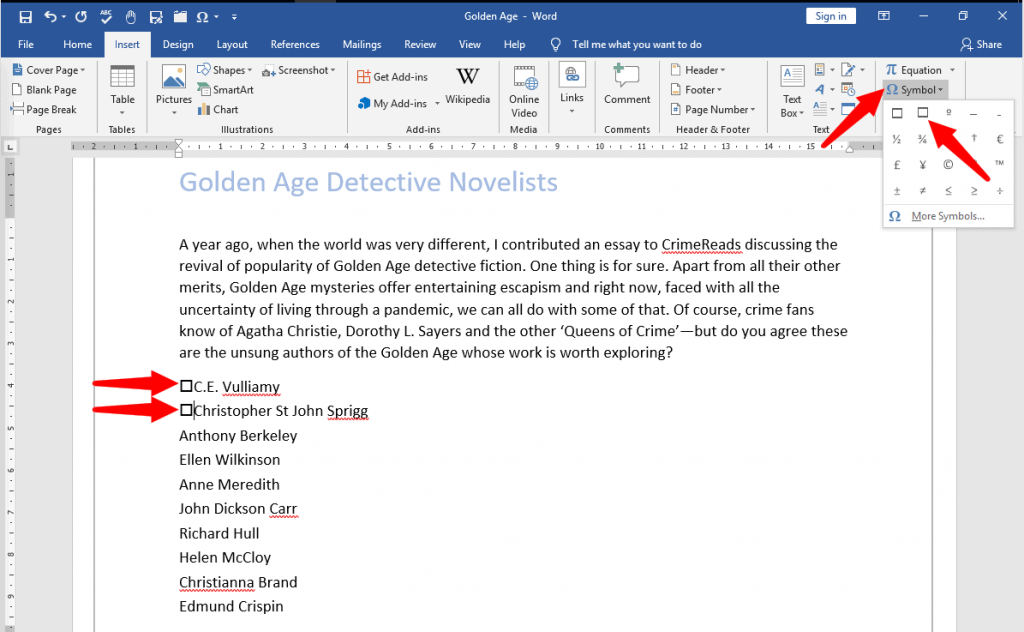Open Customize Quick Access Toolbar menu

(x=234, y=17)
